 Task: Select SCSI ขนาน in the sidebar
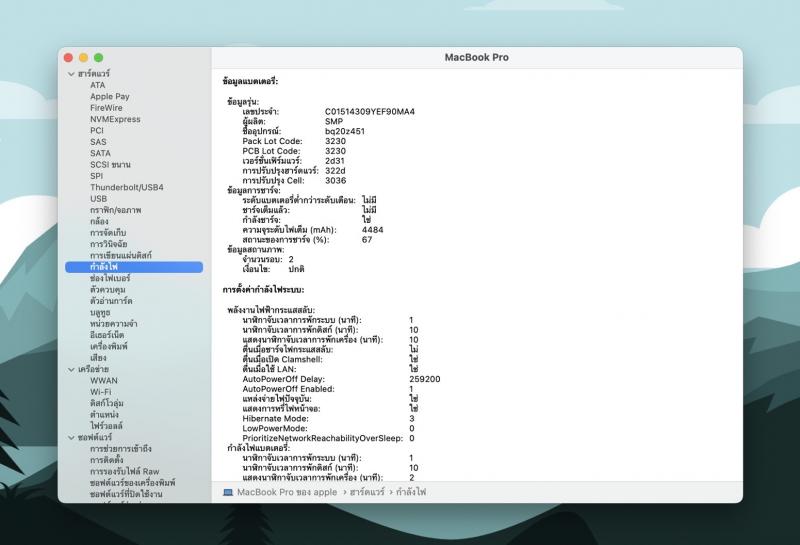(x=110, y=164)
